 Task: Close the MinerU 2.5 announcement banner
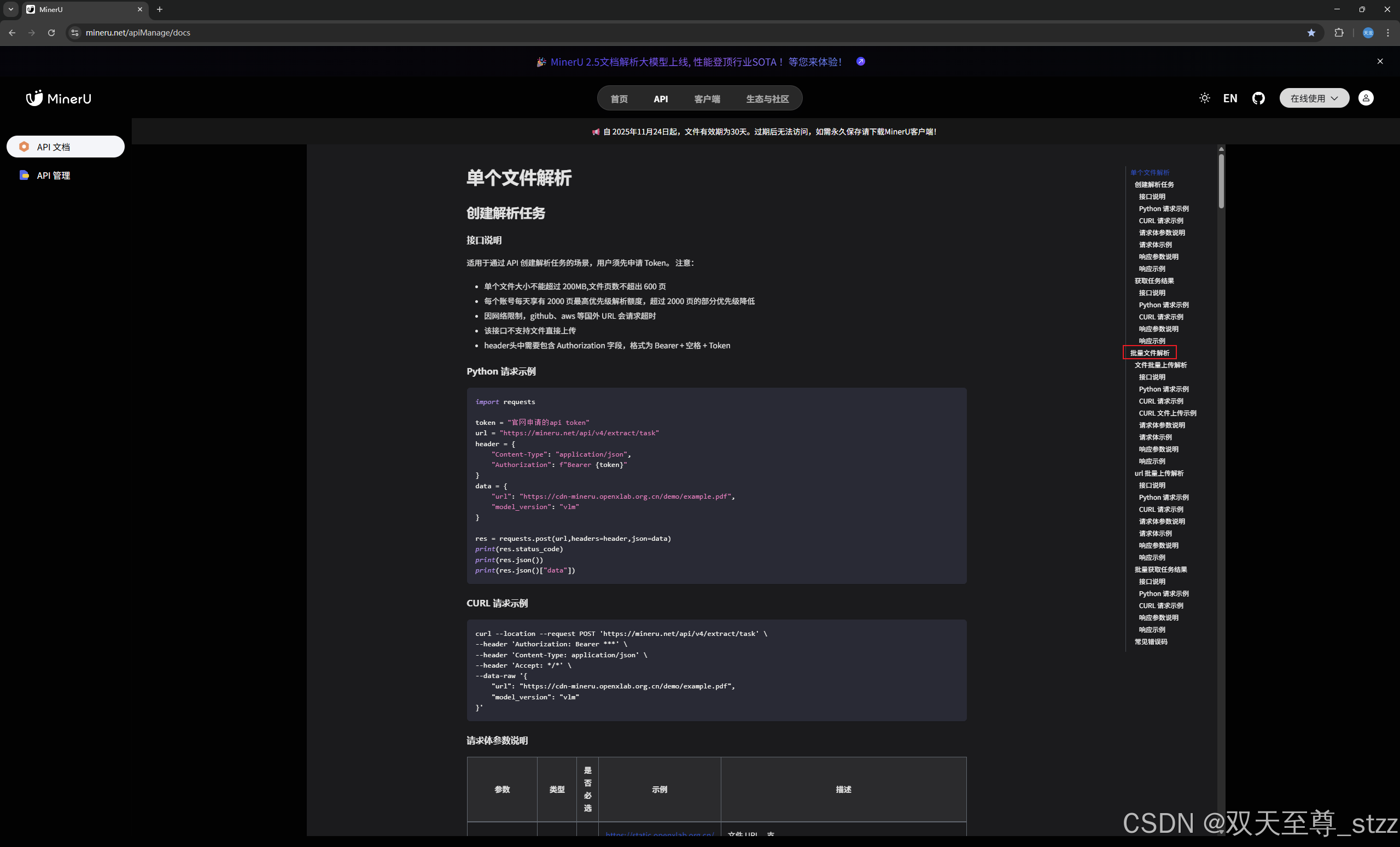click(1380, 61)
